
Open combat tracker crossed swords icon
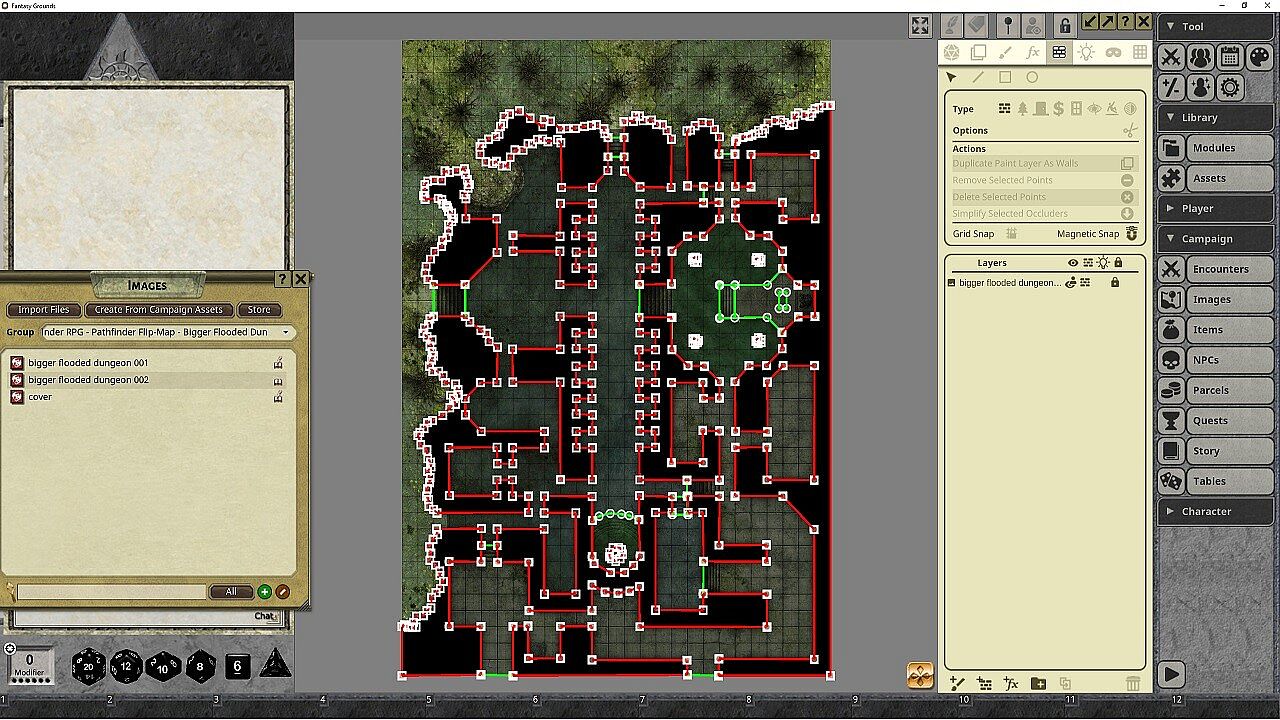(x=1171, y=57)
